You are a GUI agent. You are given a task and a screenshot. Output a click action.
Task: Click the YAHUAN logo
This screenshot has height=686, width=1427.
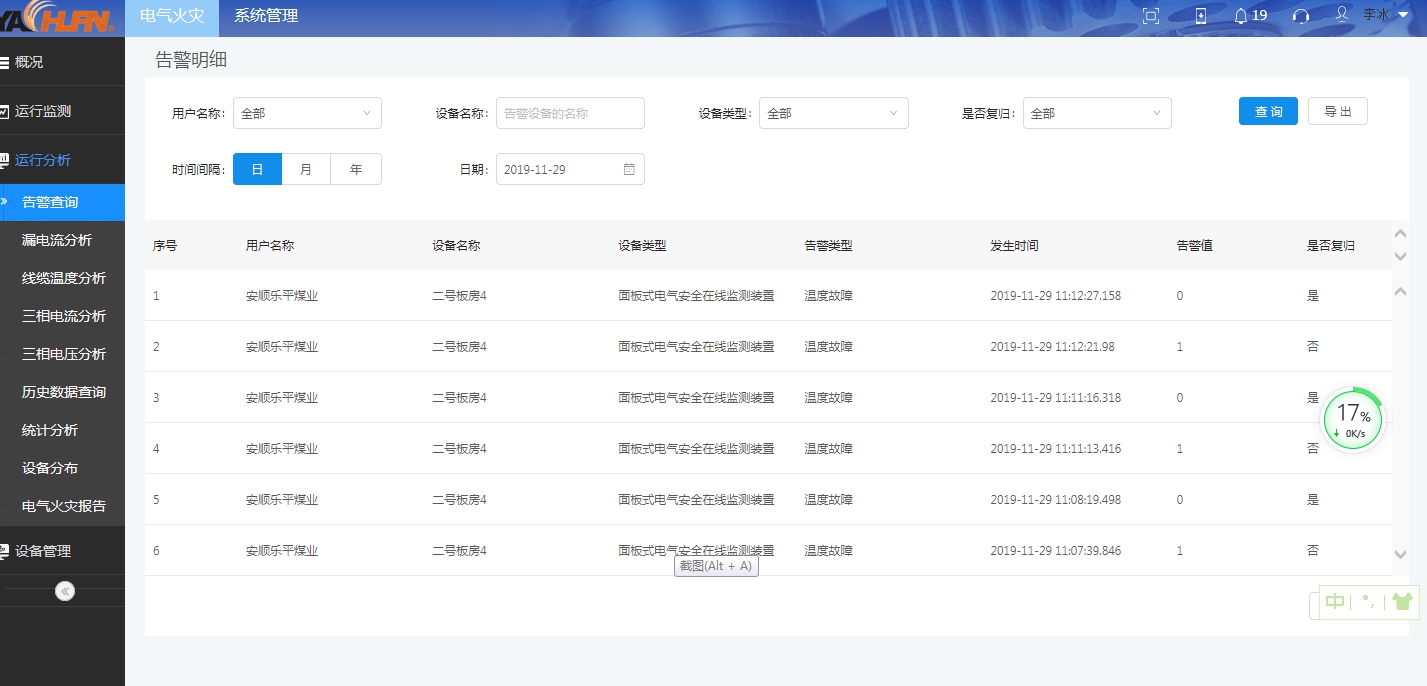57,18
